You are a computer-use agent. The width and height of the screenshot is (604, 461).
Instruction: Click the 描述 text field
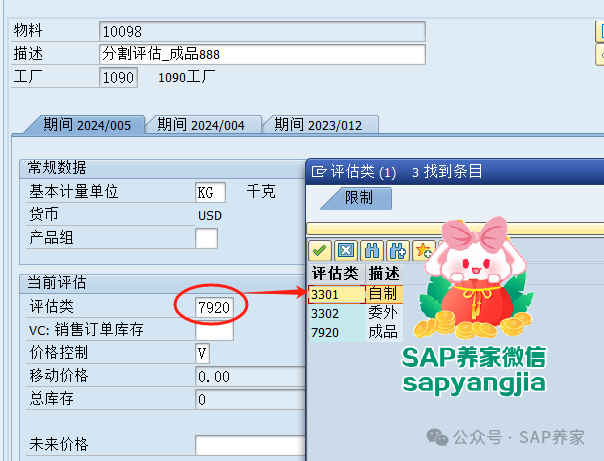click(262, 54)
